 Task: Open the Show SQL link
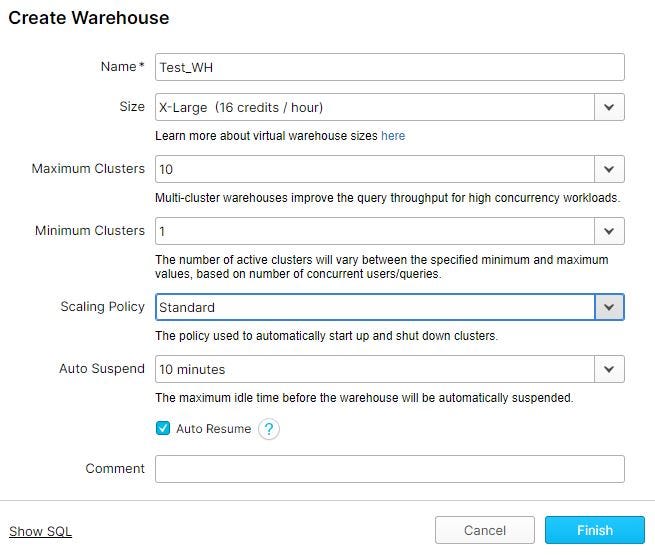(40, 531)
